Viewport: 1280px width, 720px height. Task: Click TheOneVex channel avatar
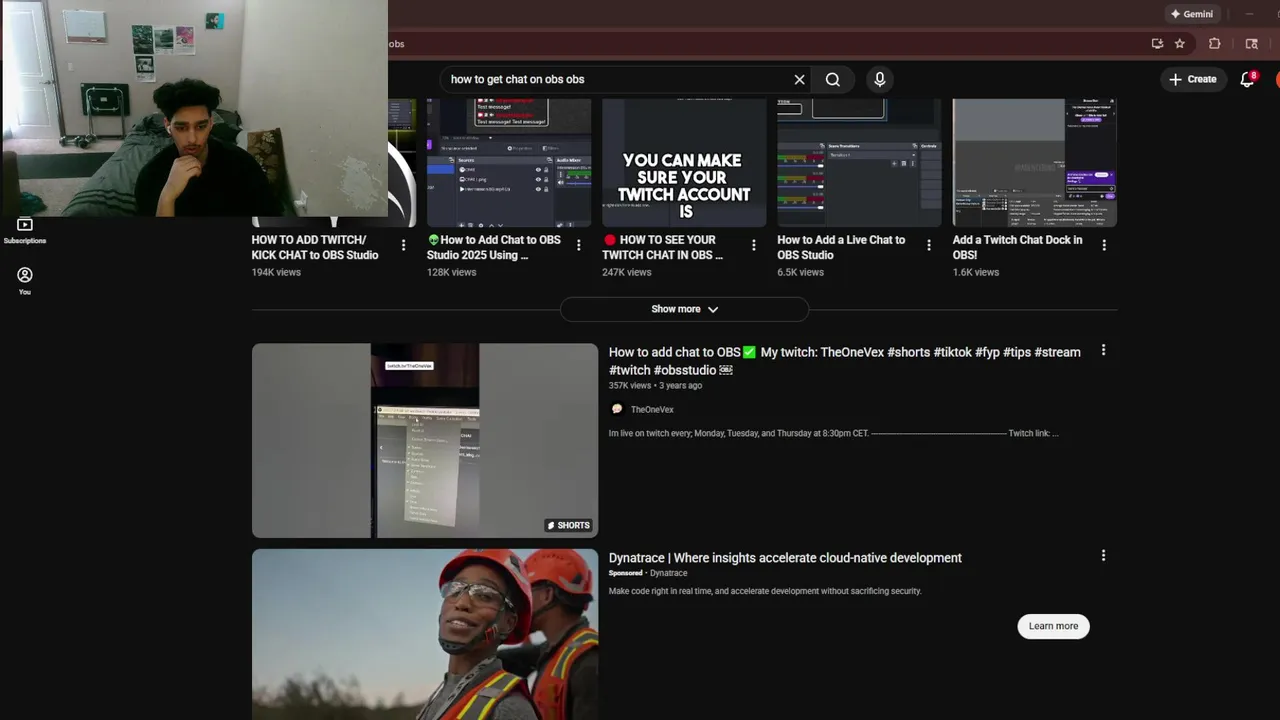617,409
